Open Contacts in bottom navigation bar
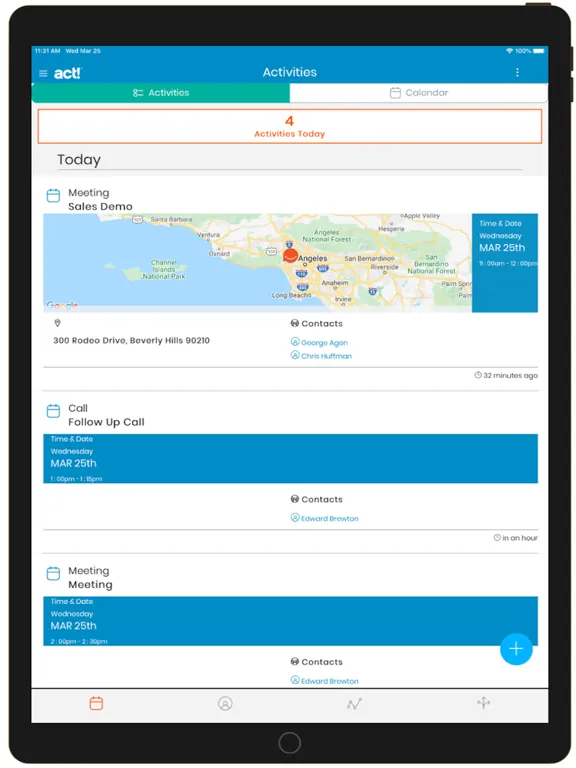The height and width of the screenshot is (768, 576). tap(225, 703)
